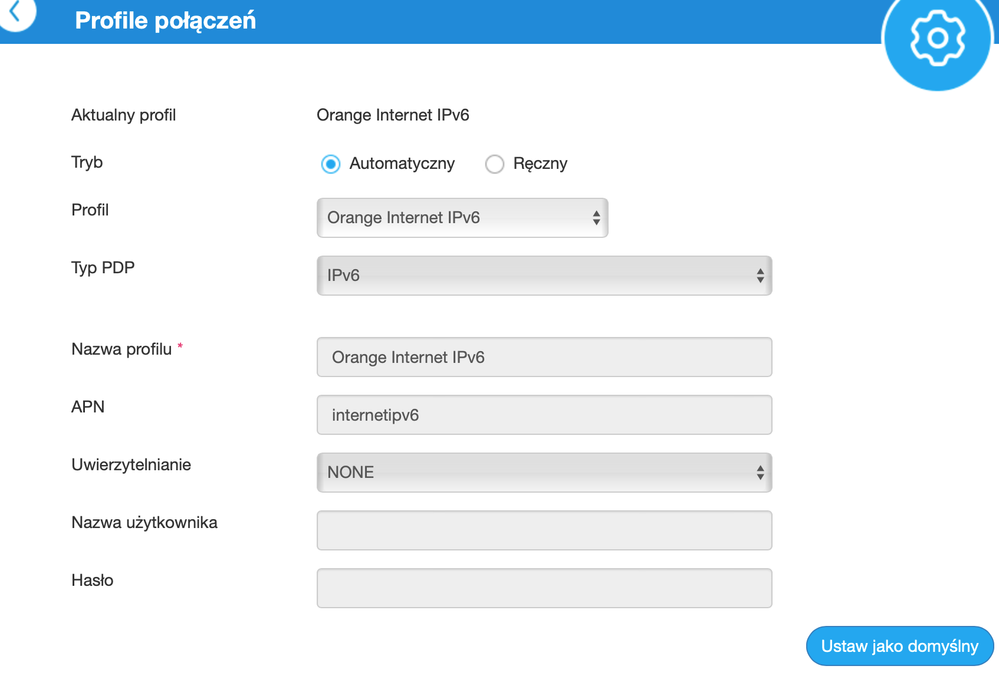Click the Profile połączeń page title
This screenshot has height=681, width=999.
pos(165,20)
